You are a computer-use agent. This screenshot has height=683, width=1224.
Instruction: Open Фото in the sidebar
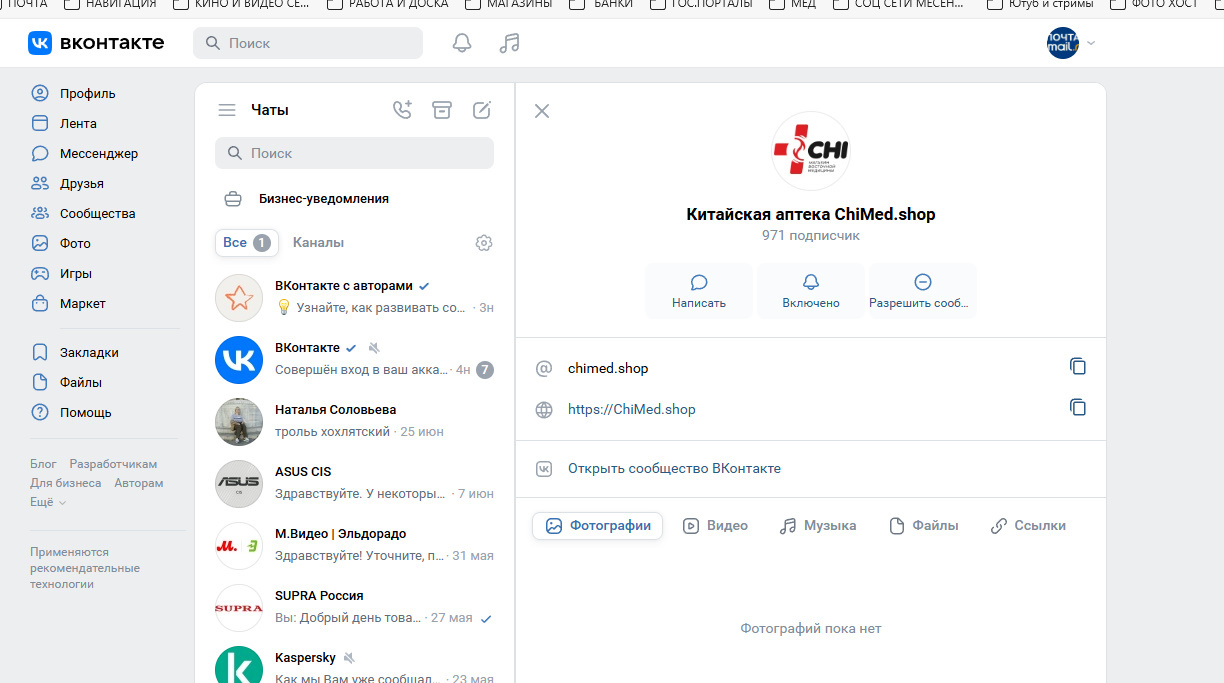[x=75, y=244]
